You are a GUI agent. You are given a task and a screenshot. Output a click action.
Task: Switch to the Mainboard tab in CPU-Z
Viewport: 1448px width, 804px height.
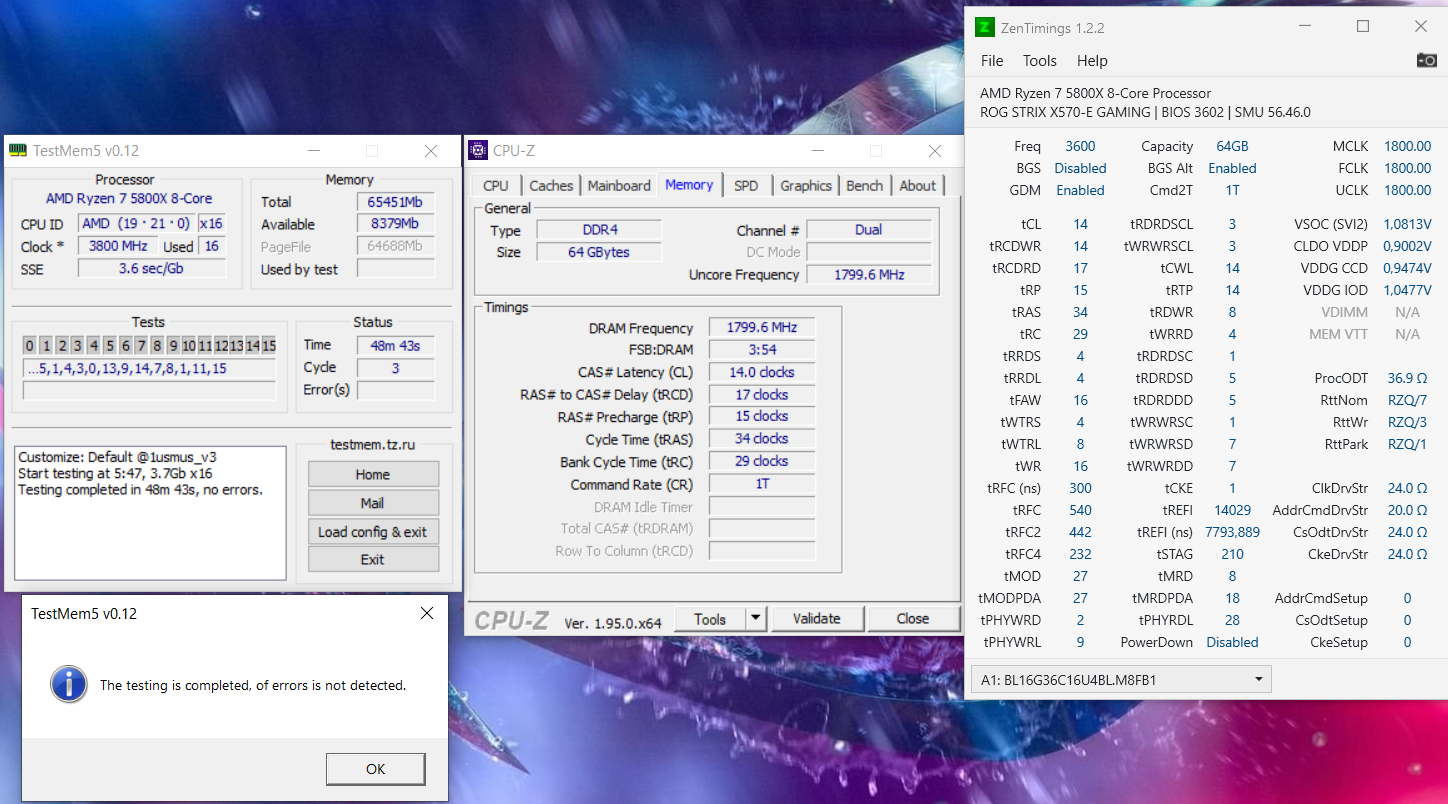tap(619, 186)
